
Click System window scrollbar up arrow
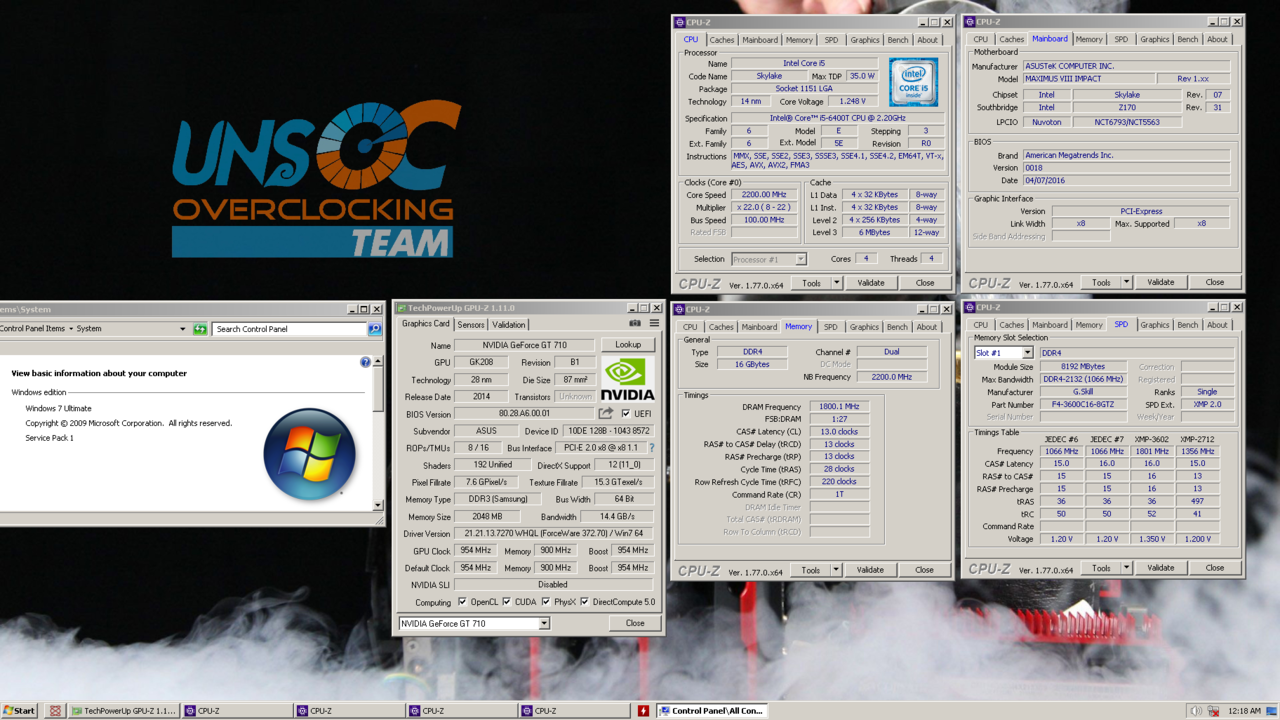(378, 362)
